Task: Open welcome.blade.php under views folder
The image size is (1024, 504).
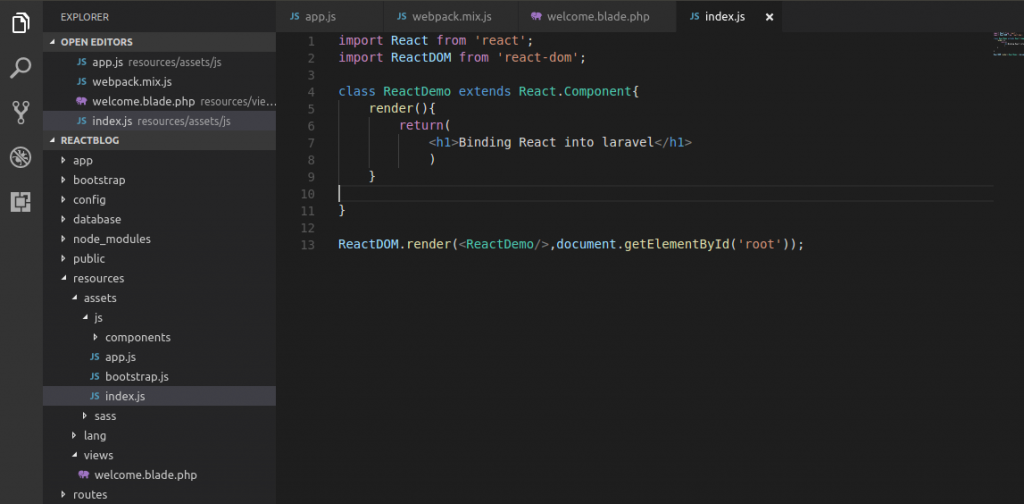Action: coord(159,475)
